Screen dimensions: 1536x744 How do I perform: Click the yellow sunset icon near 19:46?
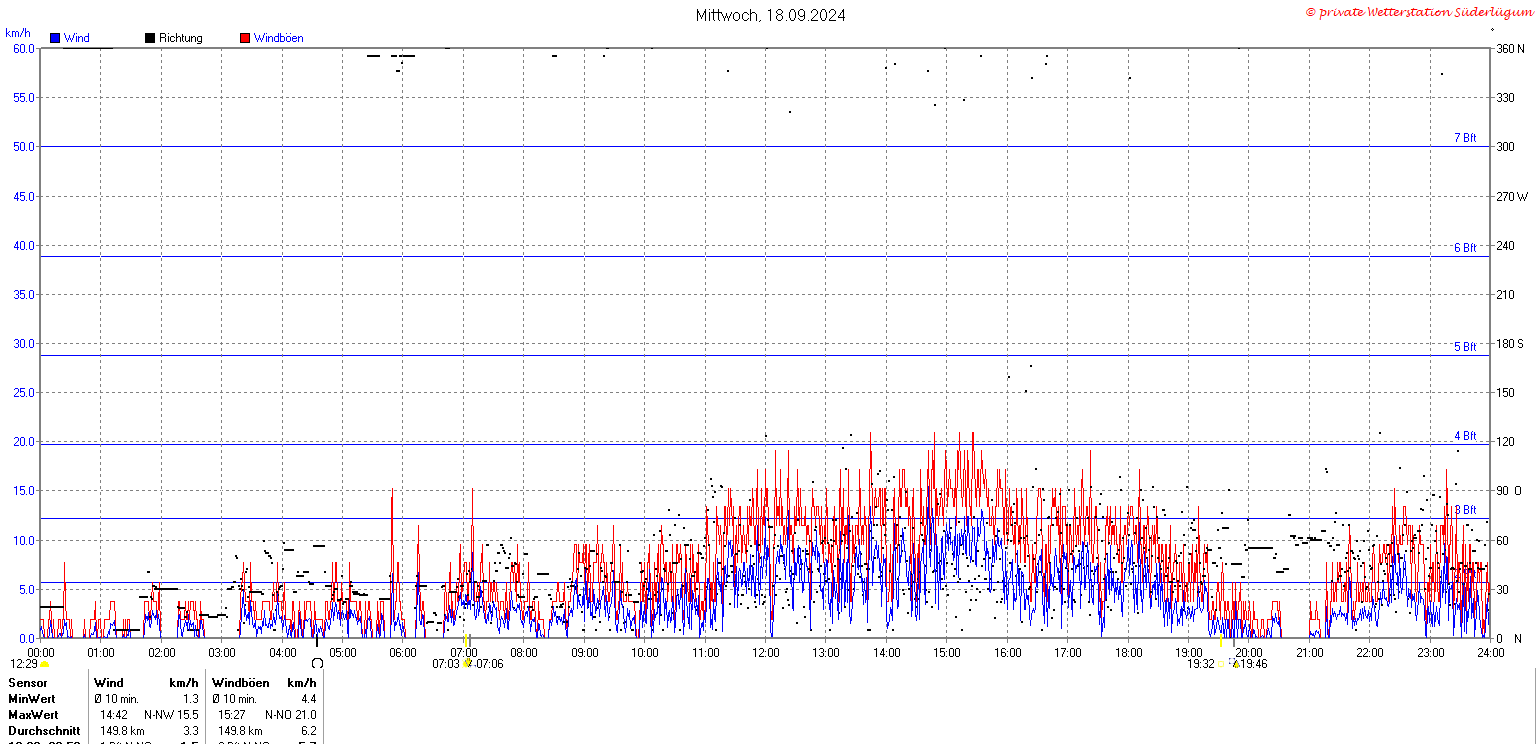1236,663
